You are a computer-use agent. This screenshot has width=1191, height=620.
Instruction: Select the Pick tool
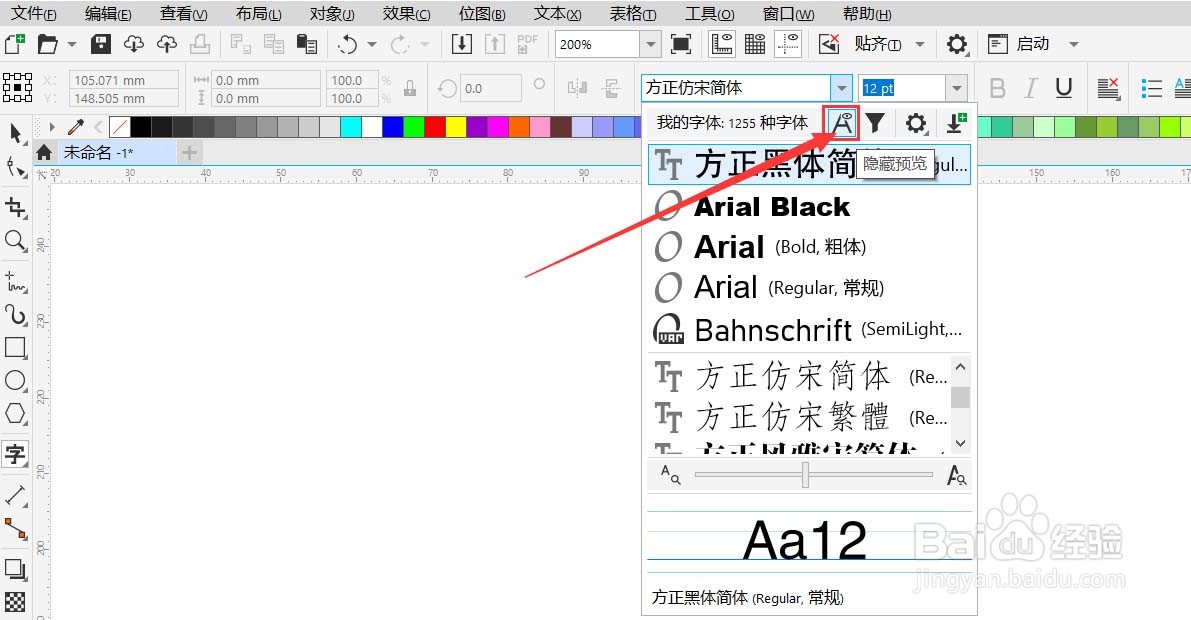click(x=15, y=134)
